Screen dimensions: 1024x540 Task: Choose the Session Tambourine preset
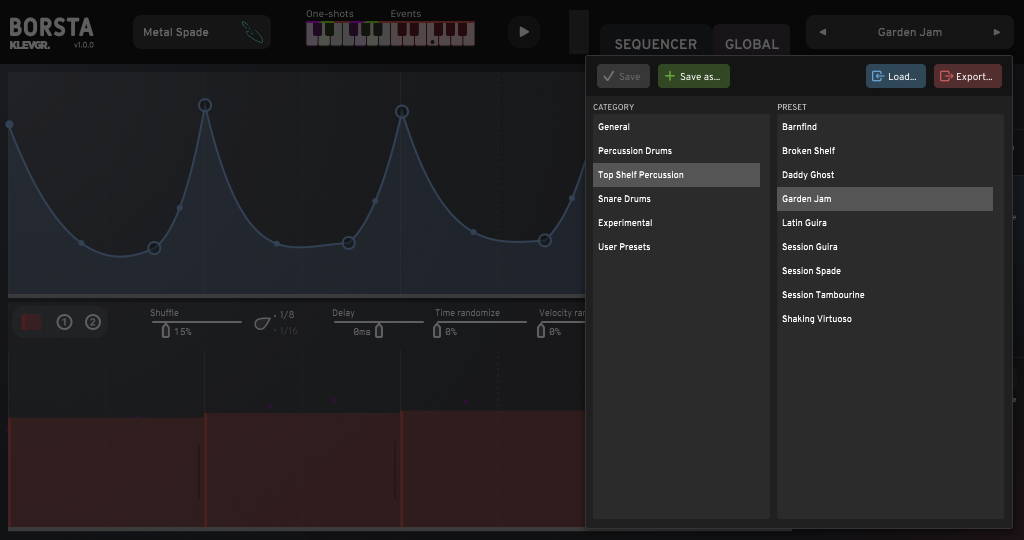point(885,295)
